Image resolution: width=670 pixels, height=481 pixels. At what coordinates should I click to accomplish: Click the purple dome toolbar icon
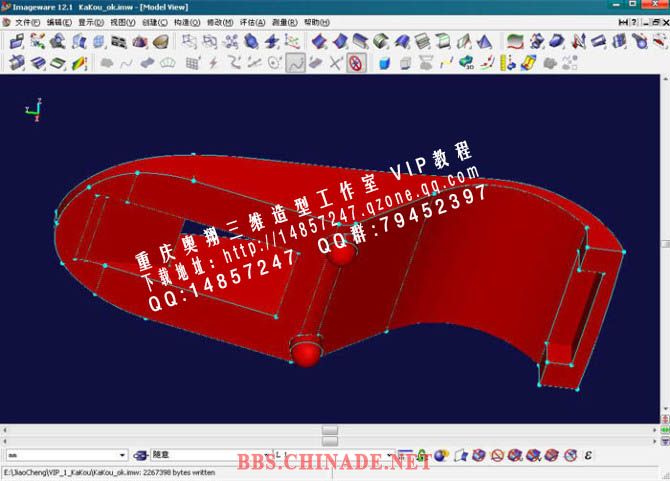140,41
